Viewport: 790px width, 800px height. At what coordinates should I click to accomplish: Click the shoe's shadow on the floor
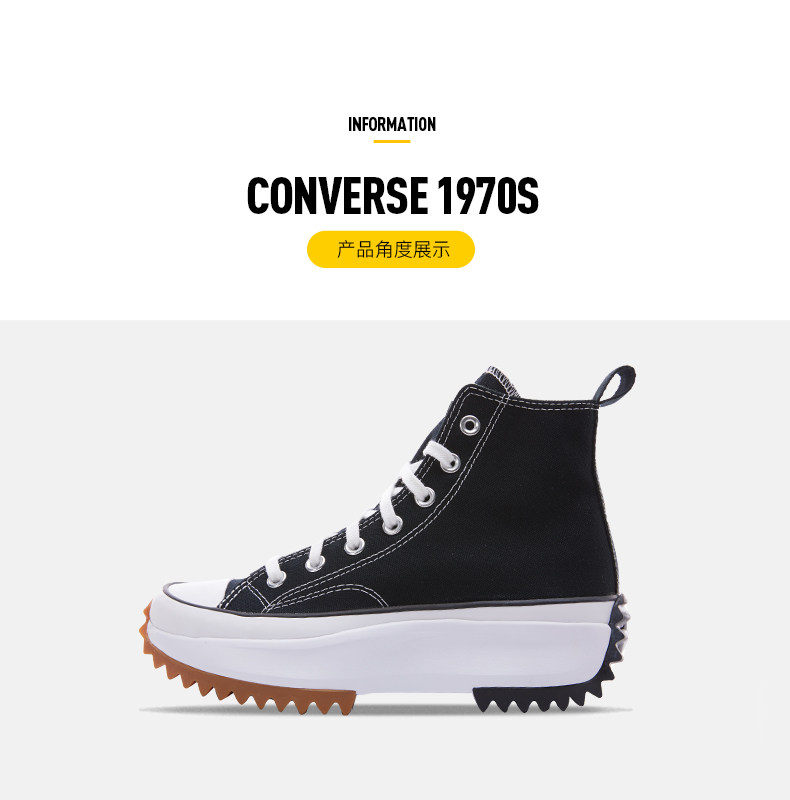point(385,710)
